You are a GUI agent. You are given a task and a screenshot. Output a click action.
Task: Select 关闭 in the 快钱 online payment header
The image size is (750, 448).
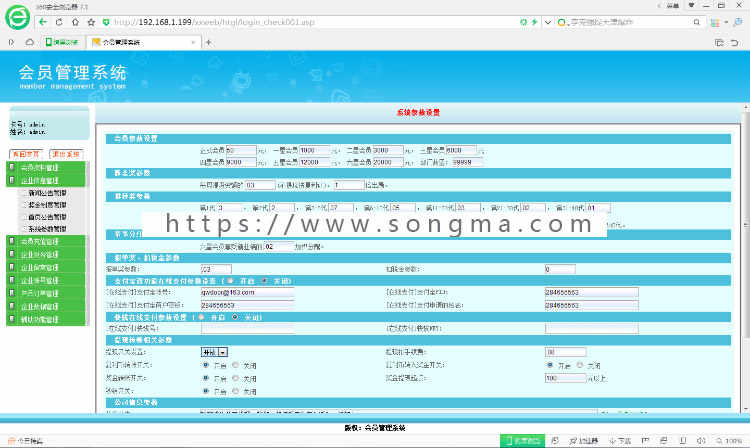pos(235,317)
